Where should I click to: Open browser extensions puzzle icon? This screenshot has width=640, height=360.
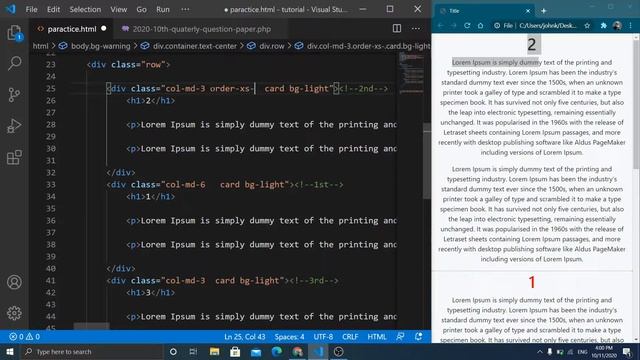point(603,25)
